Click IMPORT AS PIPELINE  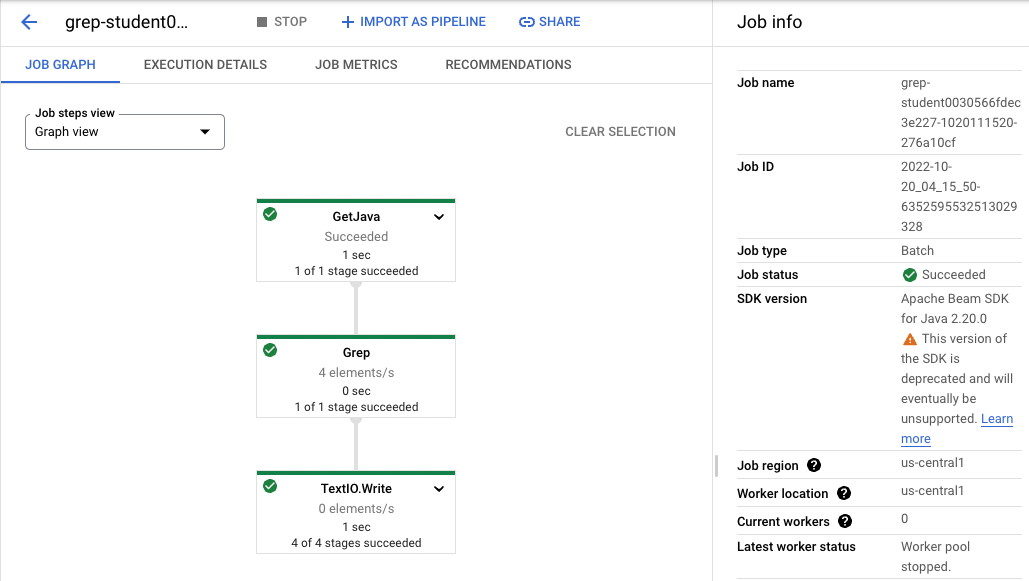point(413,22)
